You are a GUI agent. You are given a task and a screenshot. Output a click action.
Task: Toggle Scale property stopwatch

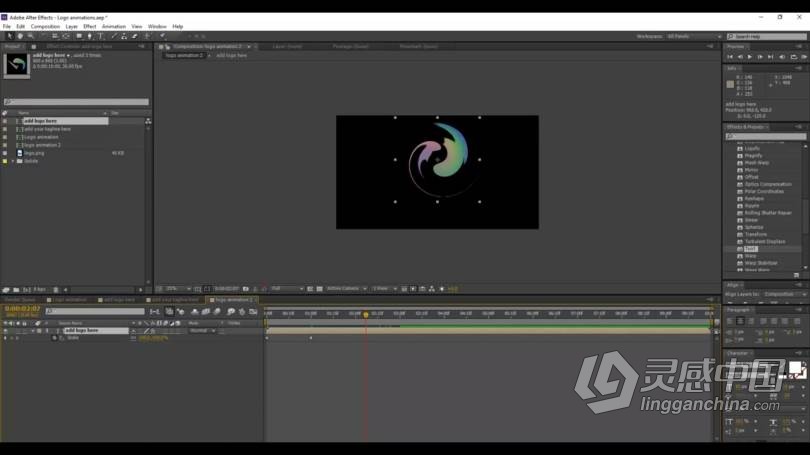[x=54, y=338]
